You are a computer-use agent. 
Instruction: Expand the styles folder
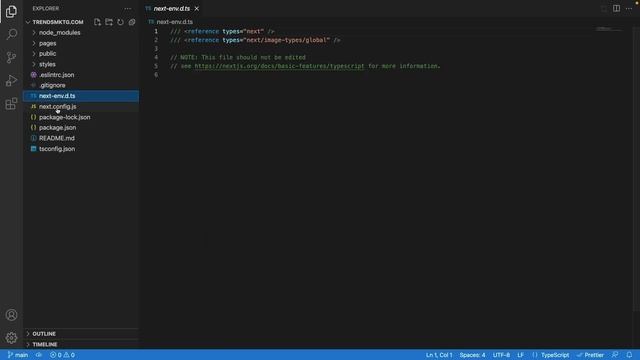coord(81,64)
